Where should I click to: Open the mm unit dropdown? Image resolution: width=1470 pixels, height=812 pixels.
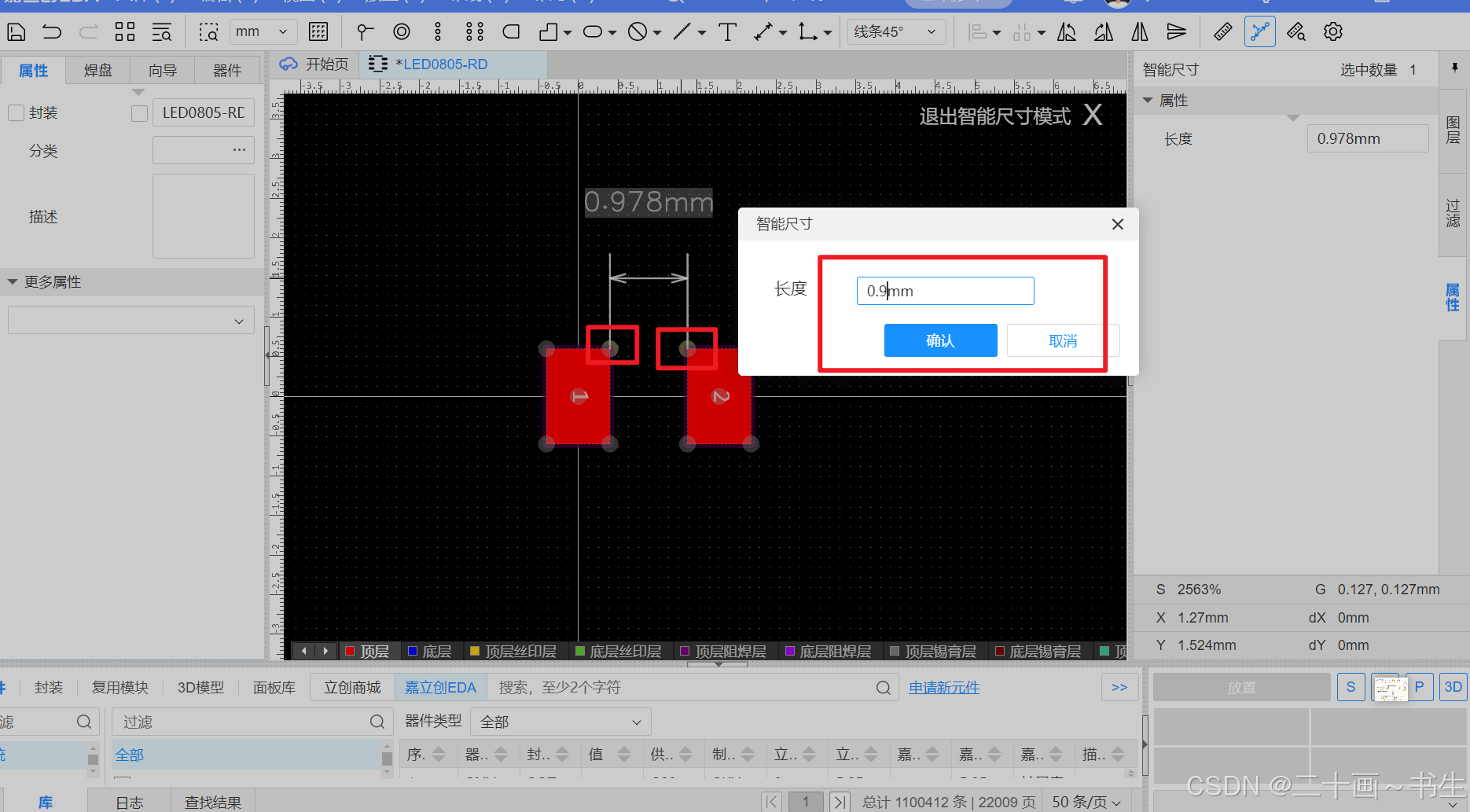pyautogui.click(x=263, y=32)
